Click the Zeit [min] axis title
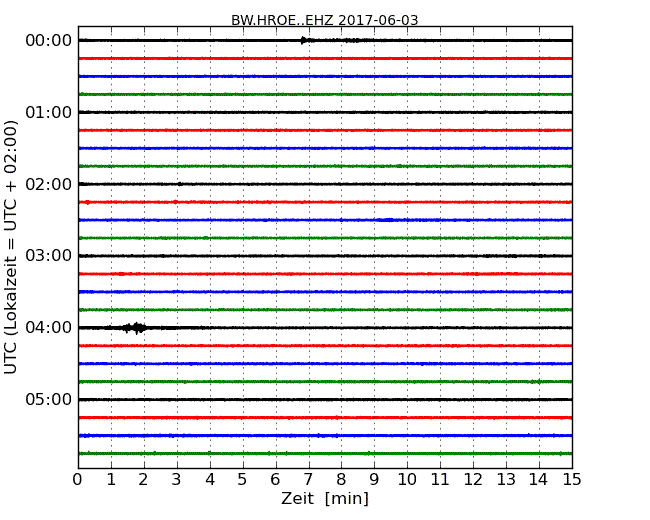Screen dimensions: 650x520 point(325,498)
